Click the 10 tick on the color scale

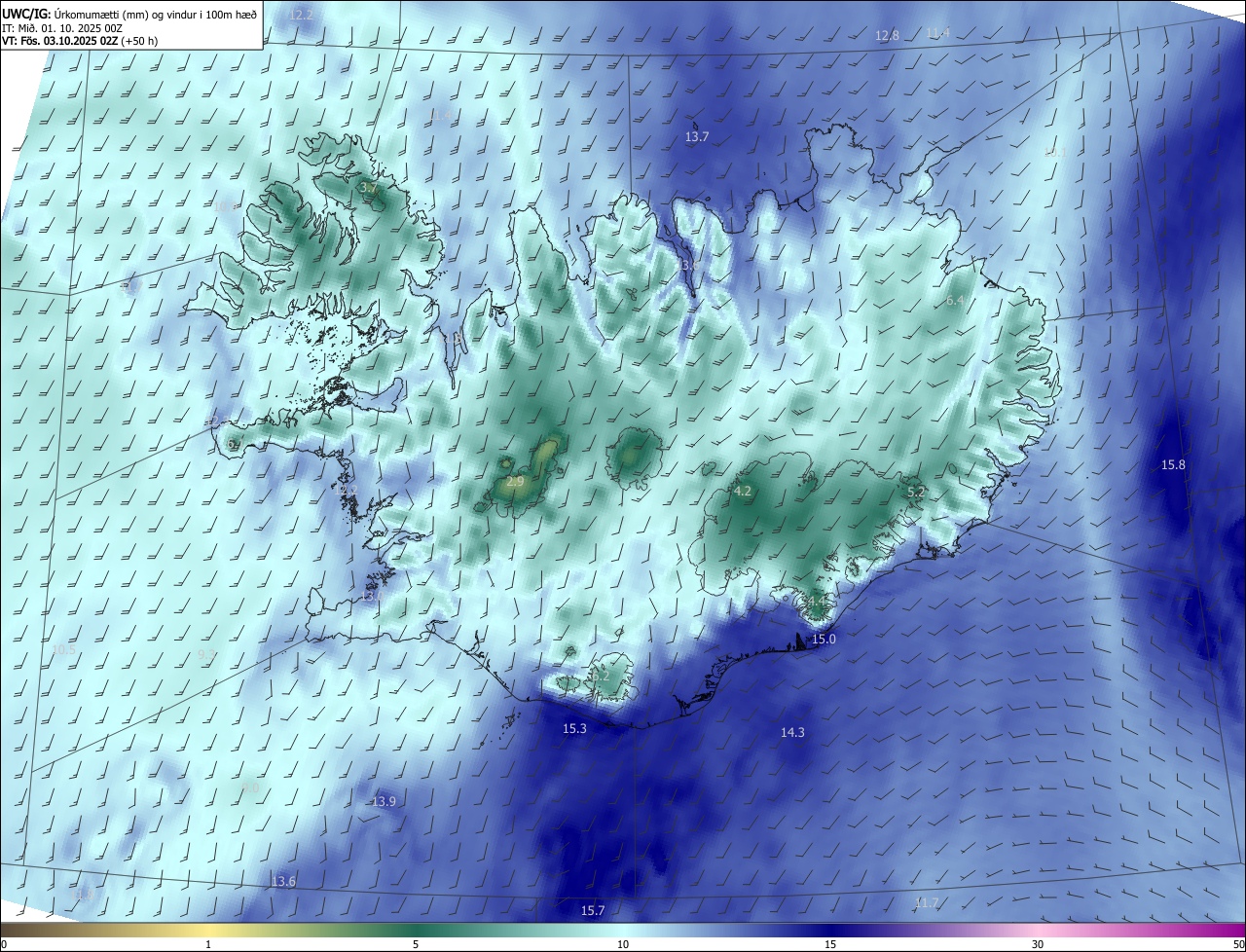[623, 944]
